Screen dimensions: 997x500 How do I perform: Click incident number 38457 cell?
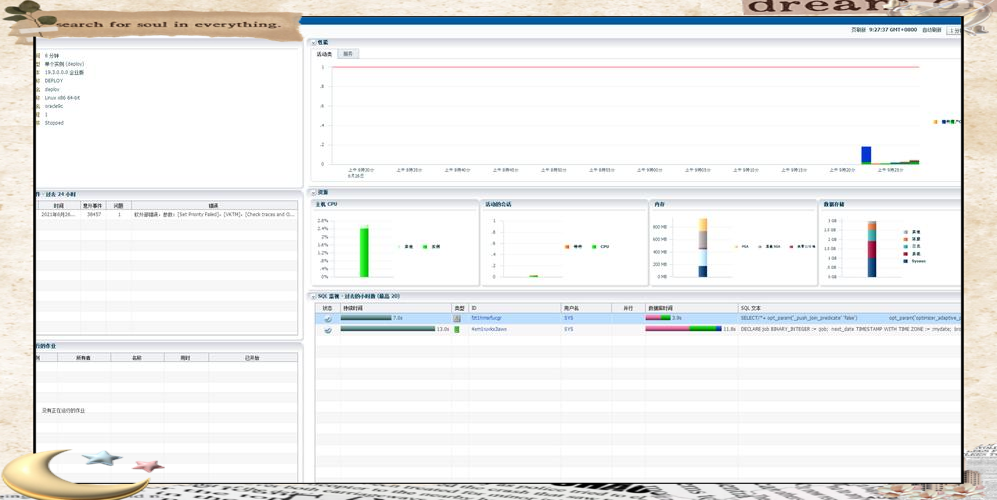coord(93,215)
